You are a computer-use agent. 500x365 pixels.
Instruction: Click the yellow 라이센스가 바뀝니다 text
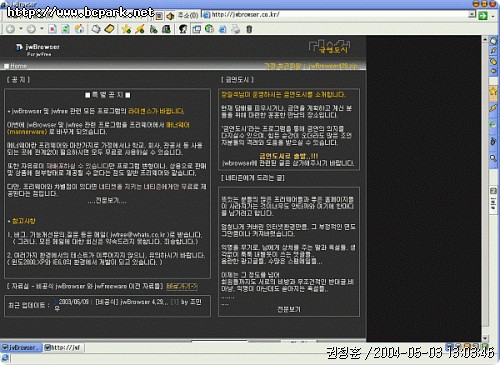click(156, 111)
